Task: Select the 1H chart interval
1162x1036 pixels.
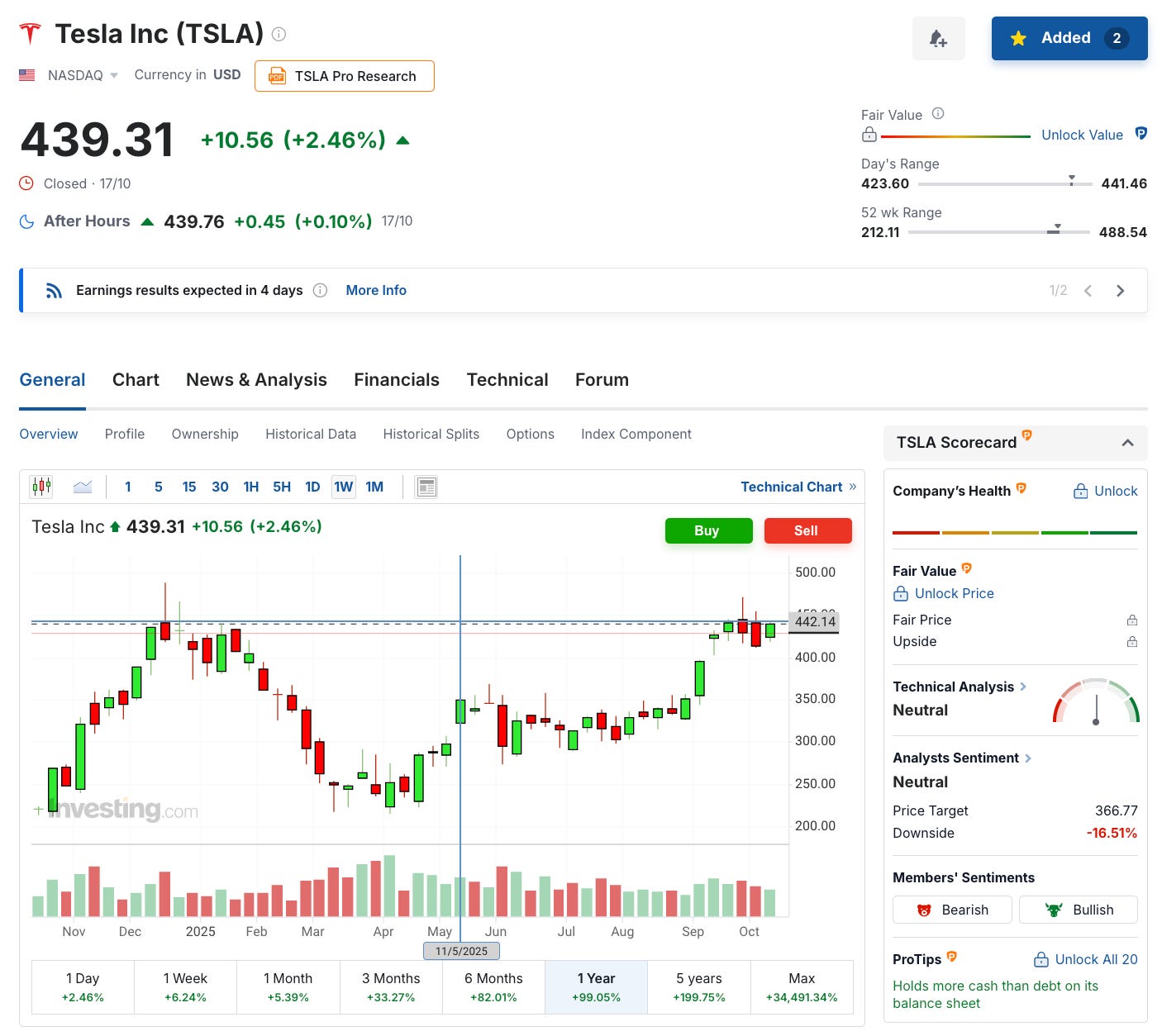Action: (x=251, y=487)
